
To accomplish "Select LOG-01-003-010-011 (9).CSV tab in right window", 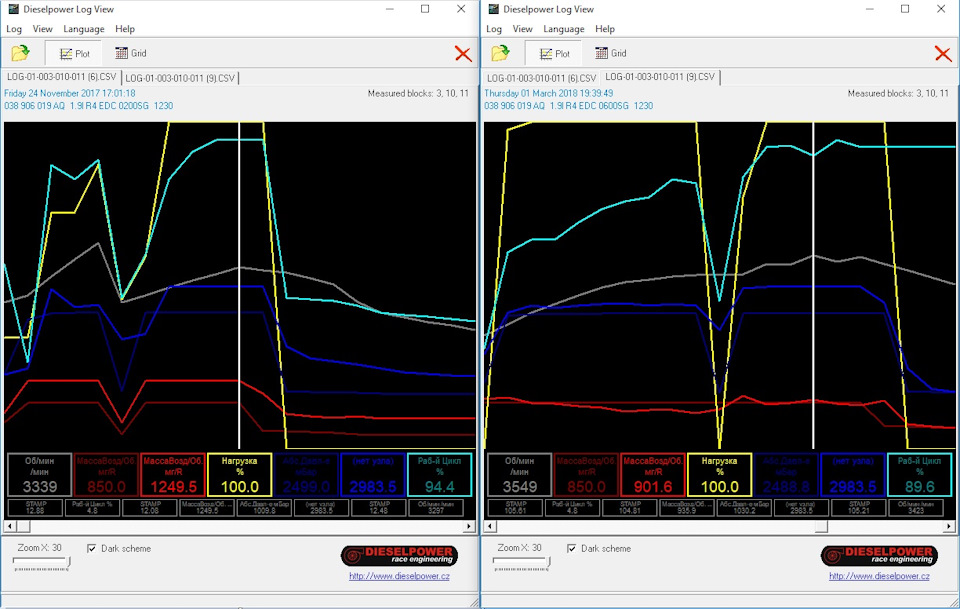I will tap(660, 77).
